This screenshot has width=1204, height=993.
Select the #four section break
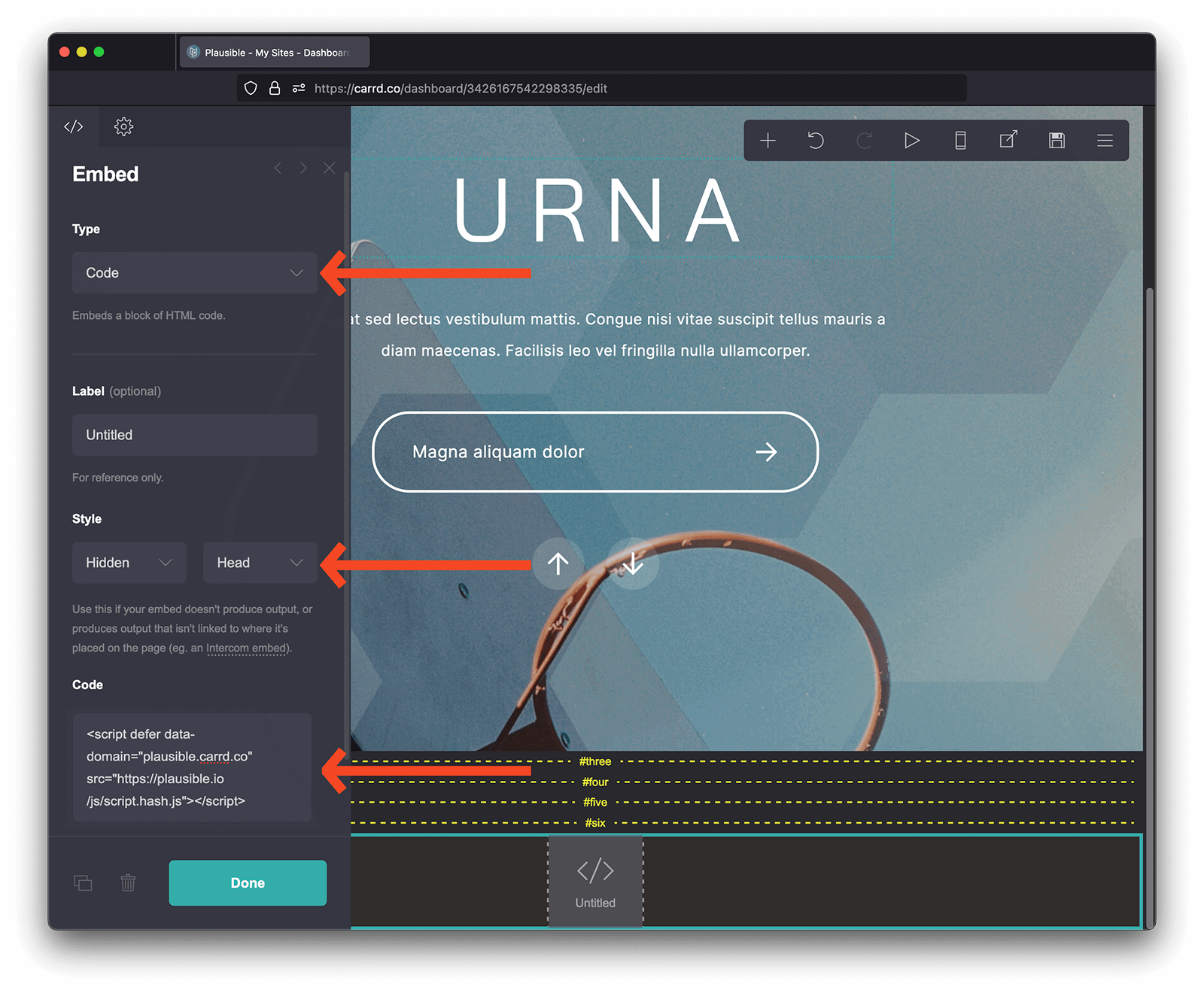(595, 782)
